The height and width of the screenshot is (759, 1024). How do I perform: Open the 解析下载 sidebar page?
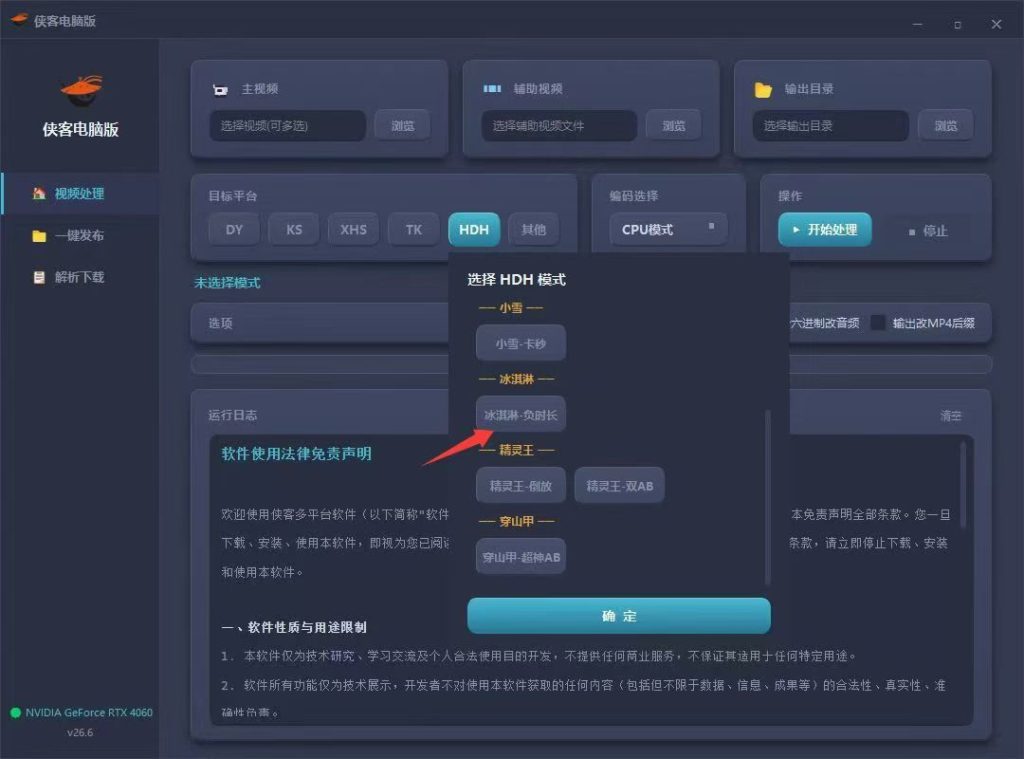(x=80, y=277)
